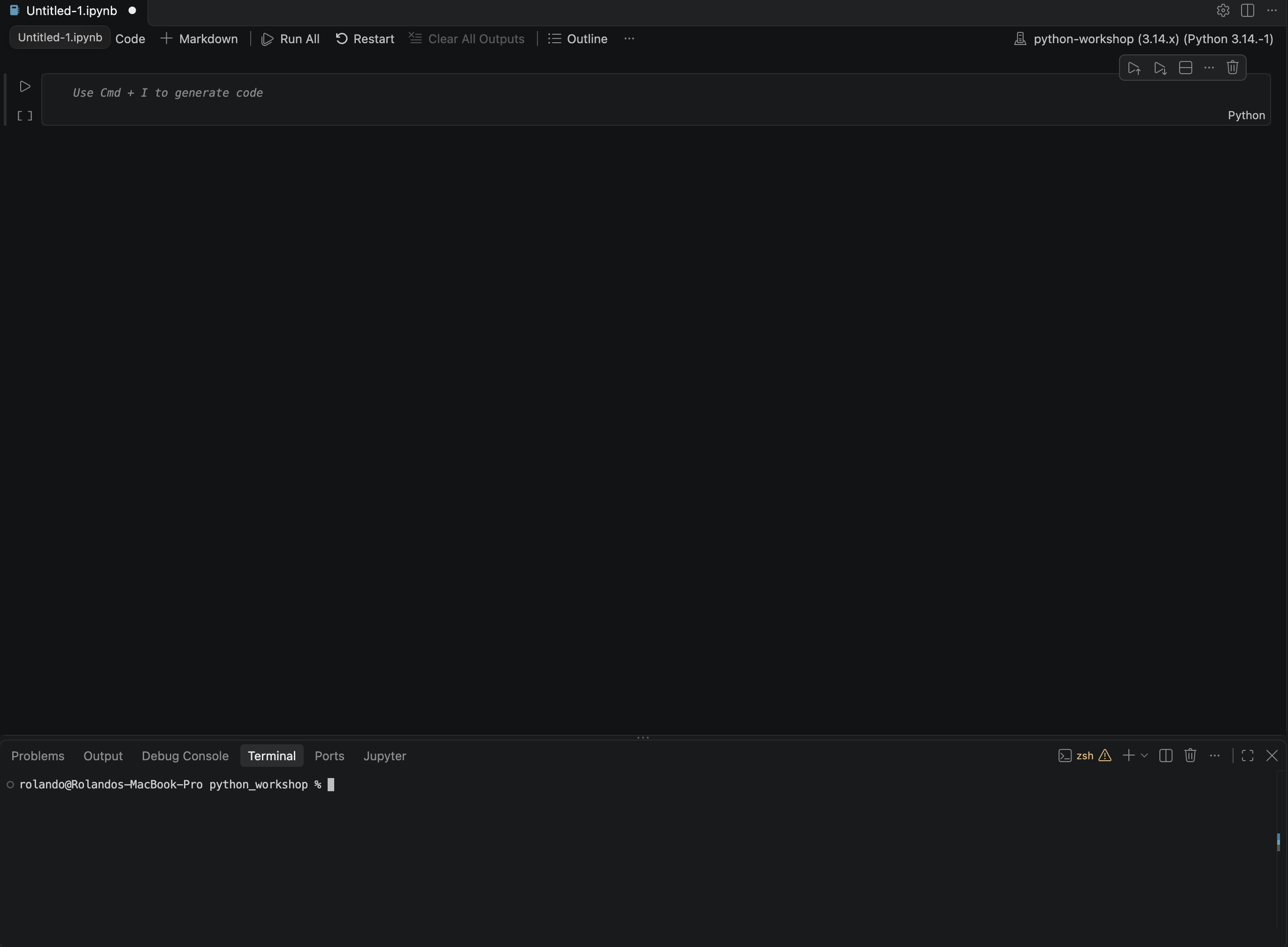
Task: Kill terminal with trash icon
Action: tap(1190, 756)
